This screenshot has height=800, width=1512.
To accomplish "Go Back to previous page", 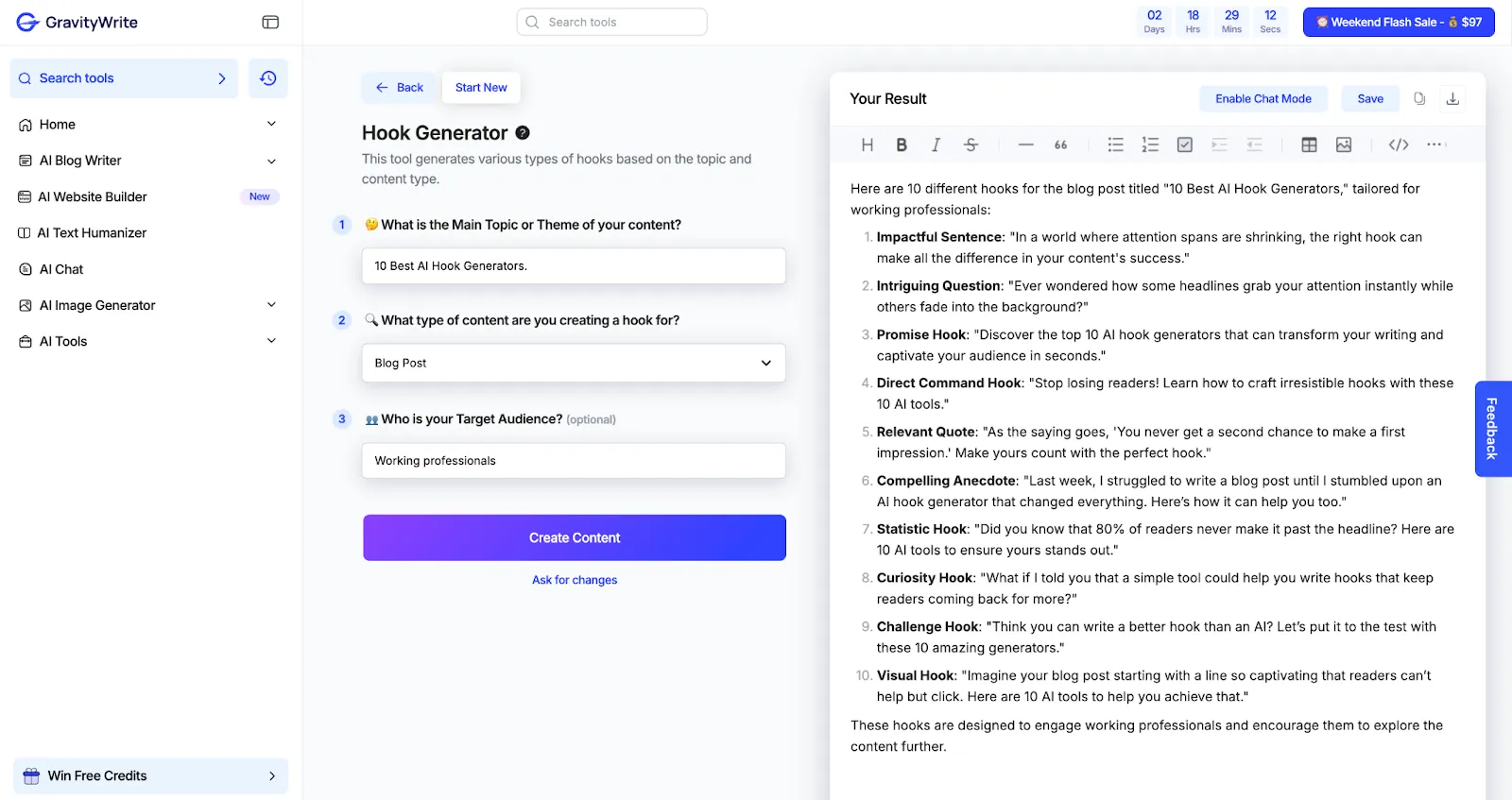I will [x=400, y=88].
